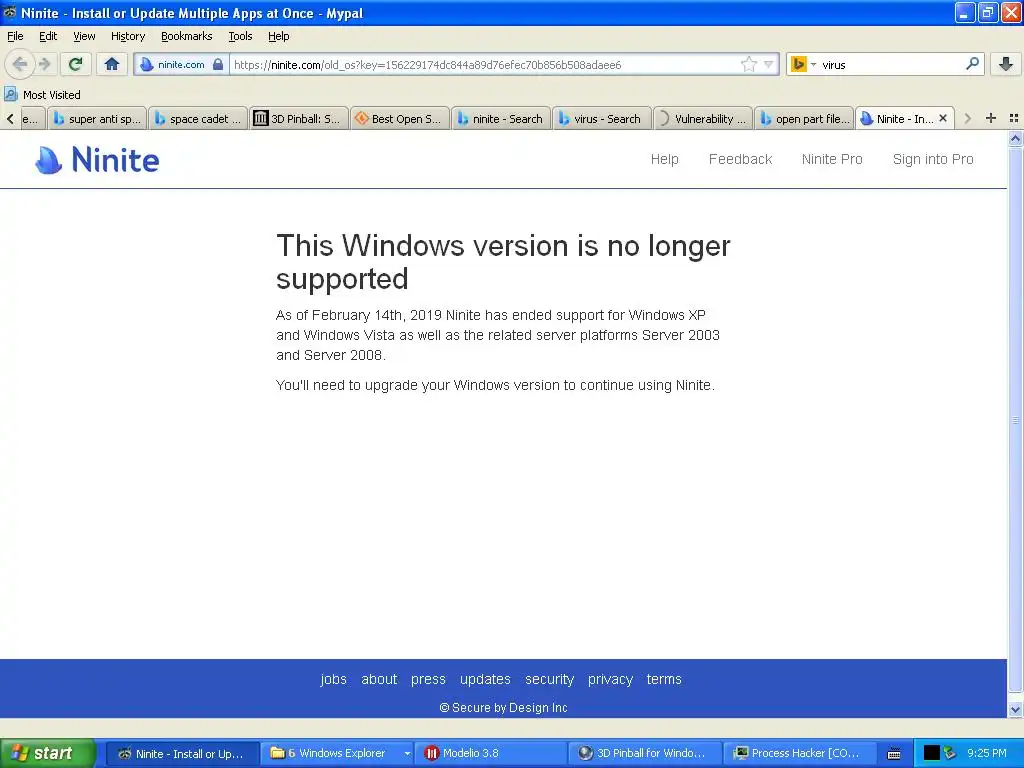1024x768 pixels.
Task: Go back with the browser back arrow
Action: (20, 64)
